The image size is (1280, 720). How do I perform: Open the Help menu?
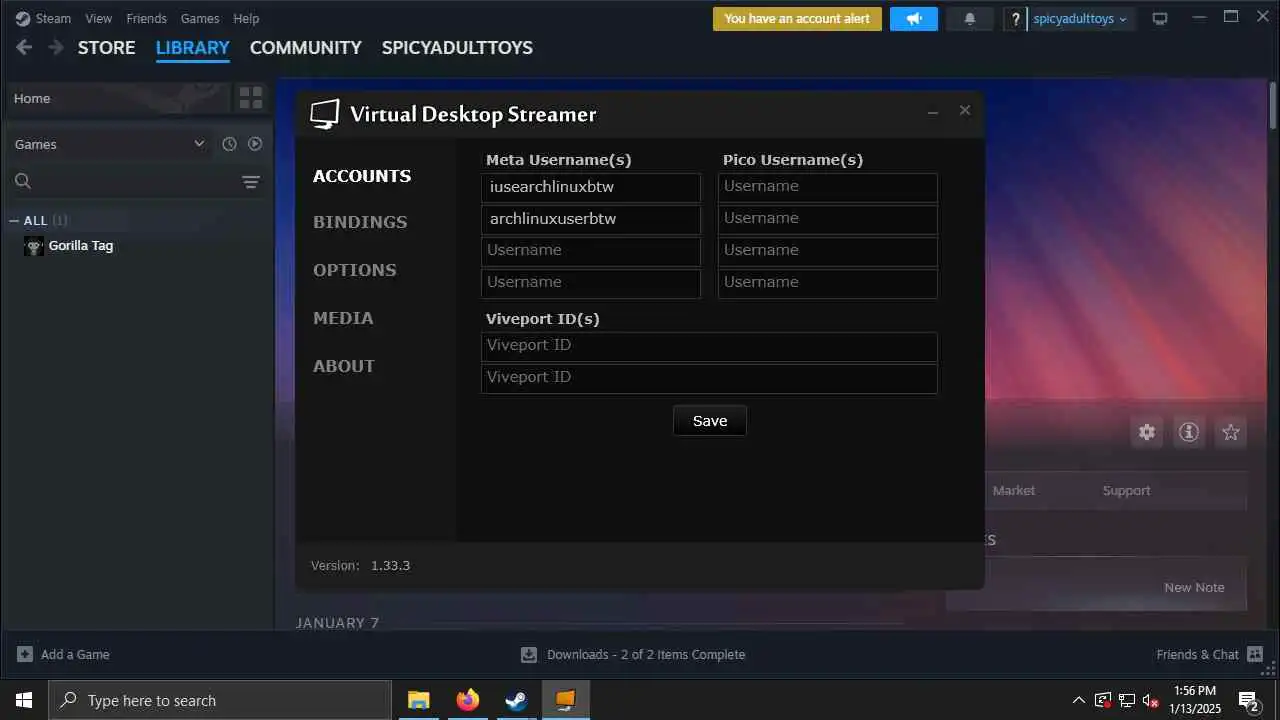pyautogui.click(x=246, y=18)
